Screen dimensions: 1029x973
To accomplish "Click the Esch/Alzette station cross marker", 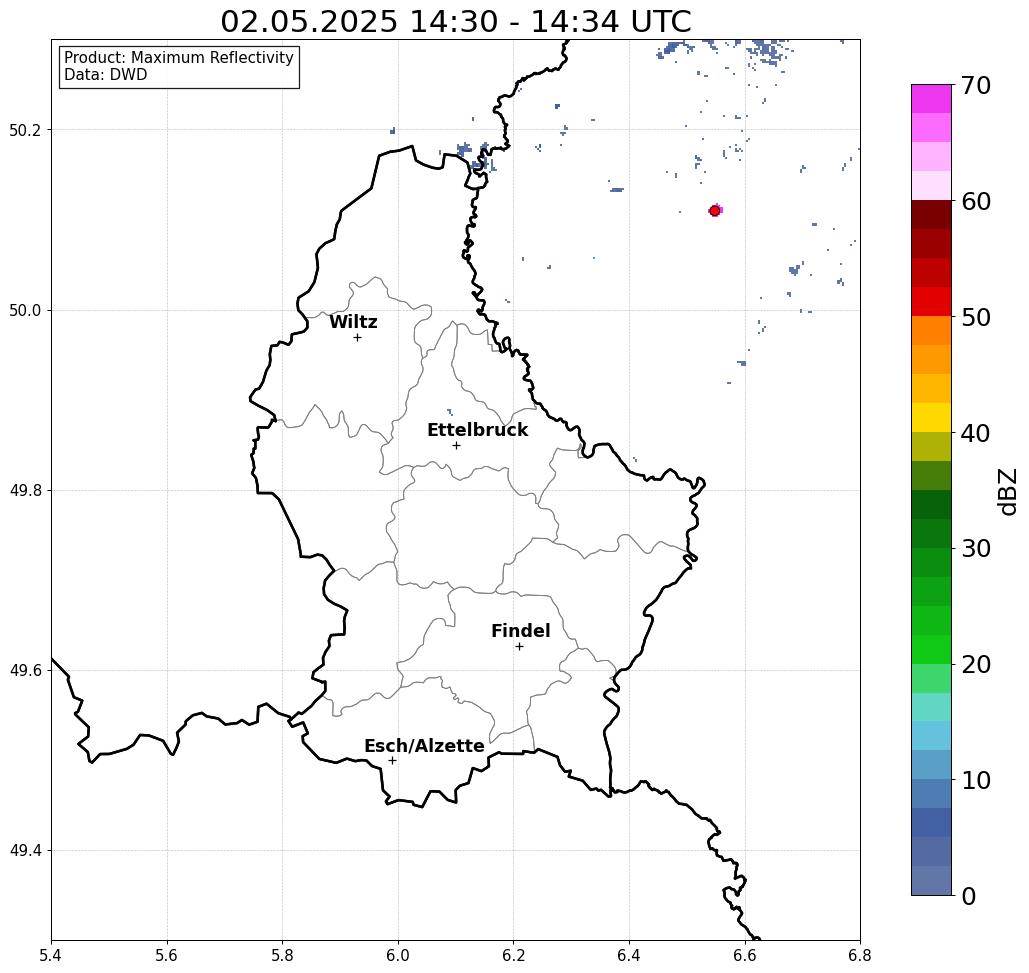I will tap(392, 760).
